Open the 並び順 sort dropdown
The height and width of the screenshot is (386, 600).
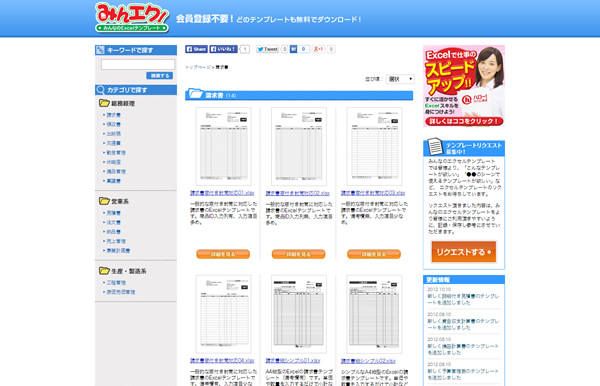click(x=400, y=79)
